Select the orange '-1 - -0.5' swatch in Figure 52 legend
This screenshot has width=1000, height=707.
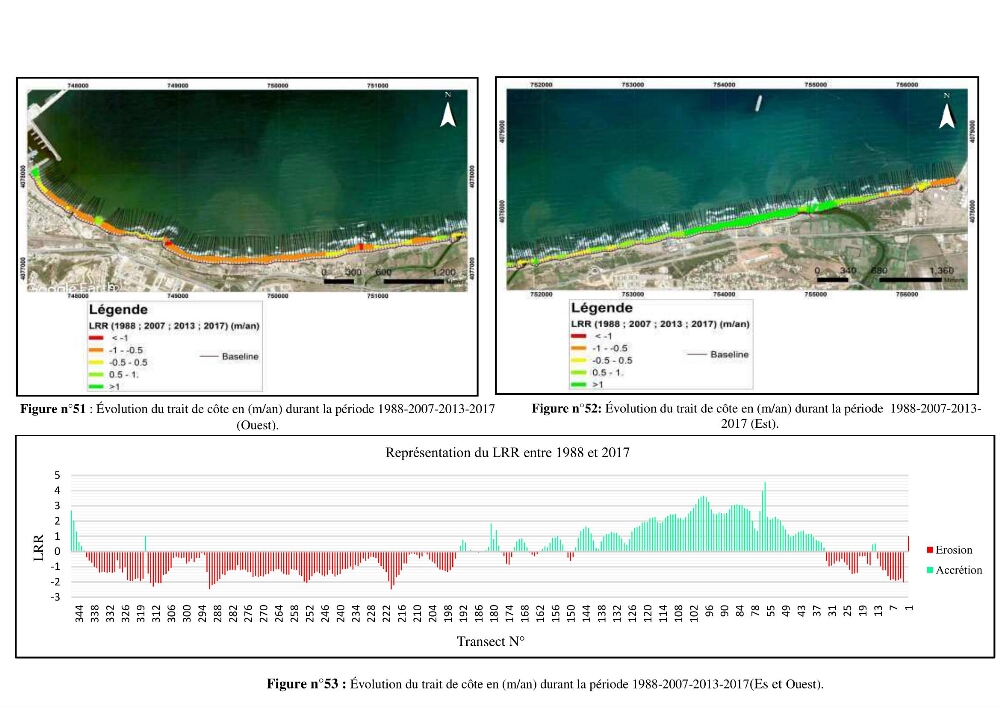click(578, 348)
